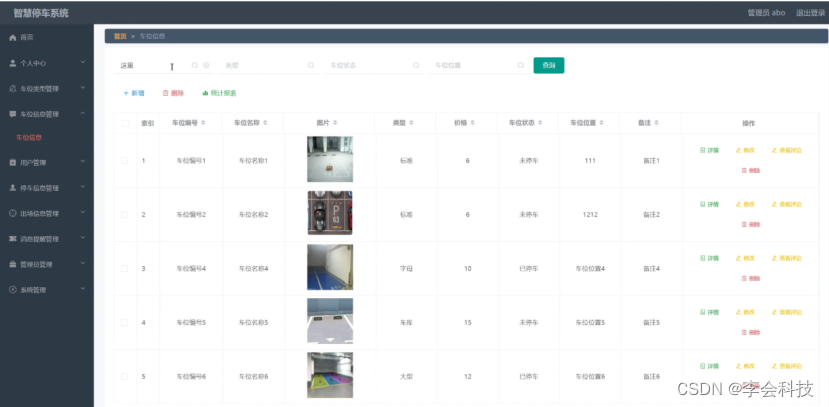This screenshot has width=829, height=407.
Task: Expand 出场信息管理 with its chevron
Action: [x=82, y=213]
